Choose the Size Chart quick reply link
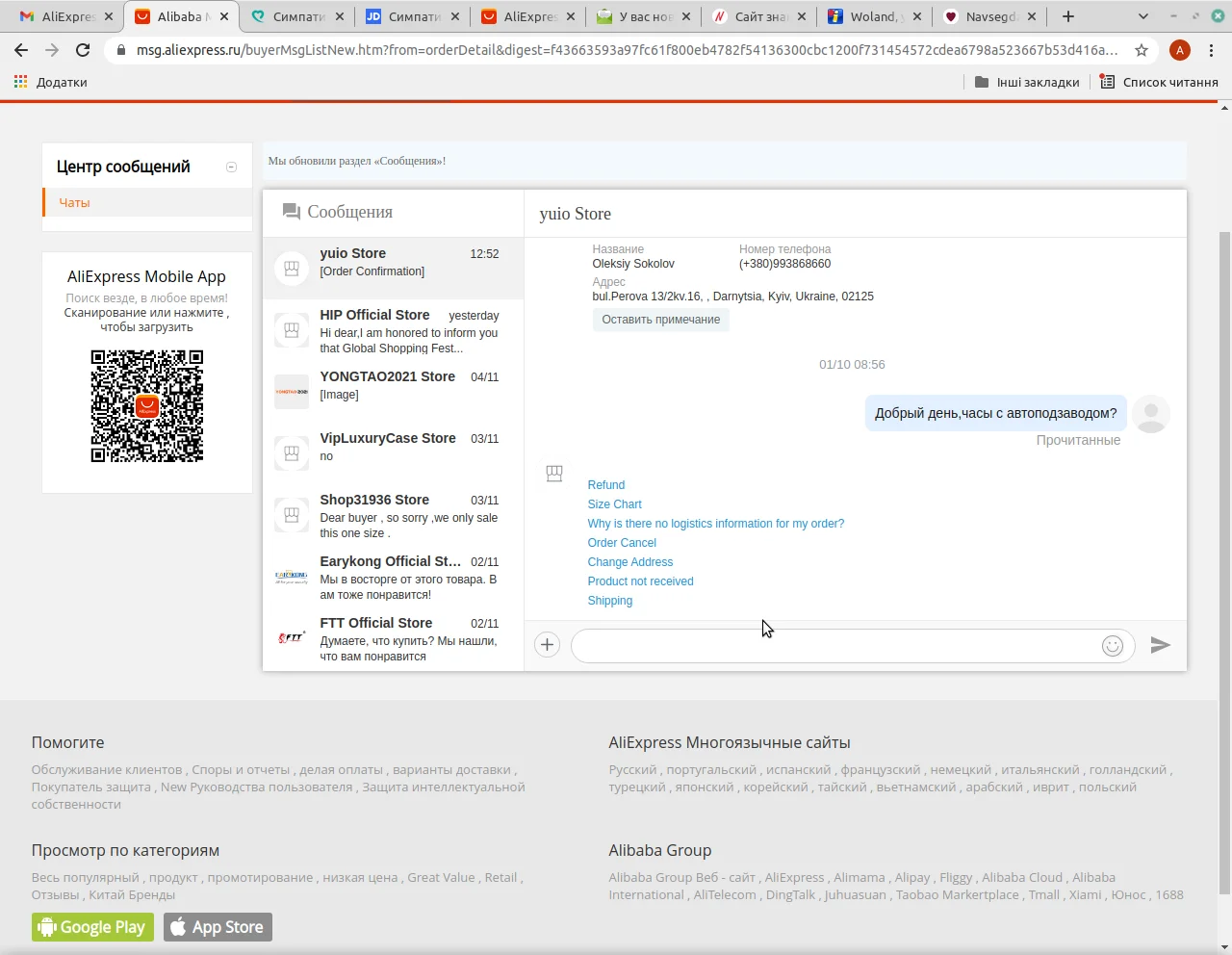This screenshot has width=1232, height=955. [615, 504]
